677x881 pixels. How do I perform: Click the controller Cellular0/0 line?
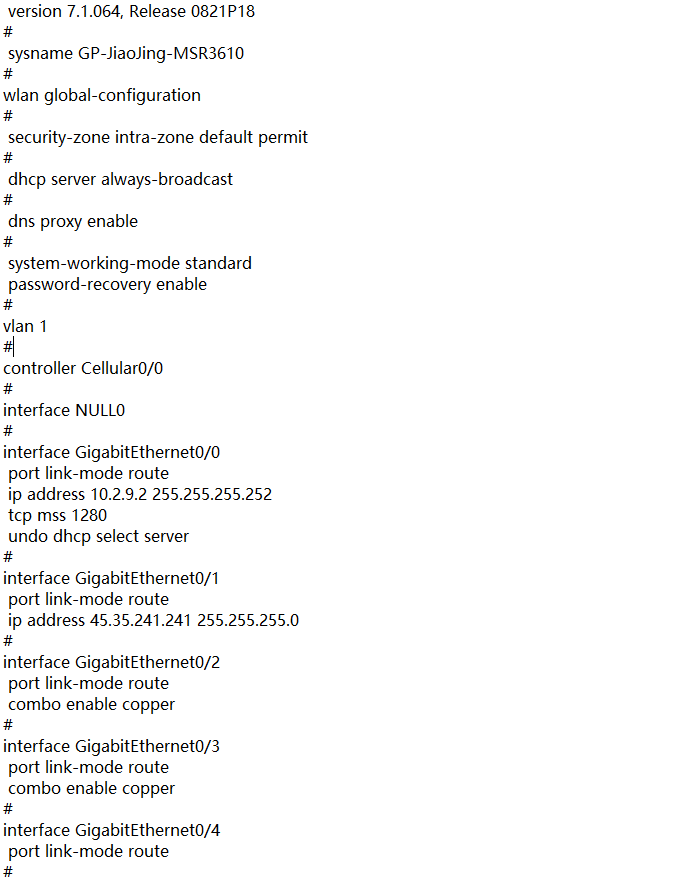coord(83,368)
